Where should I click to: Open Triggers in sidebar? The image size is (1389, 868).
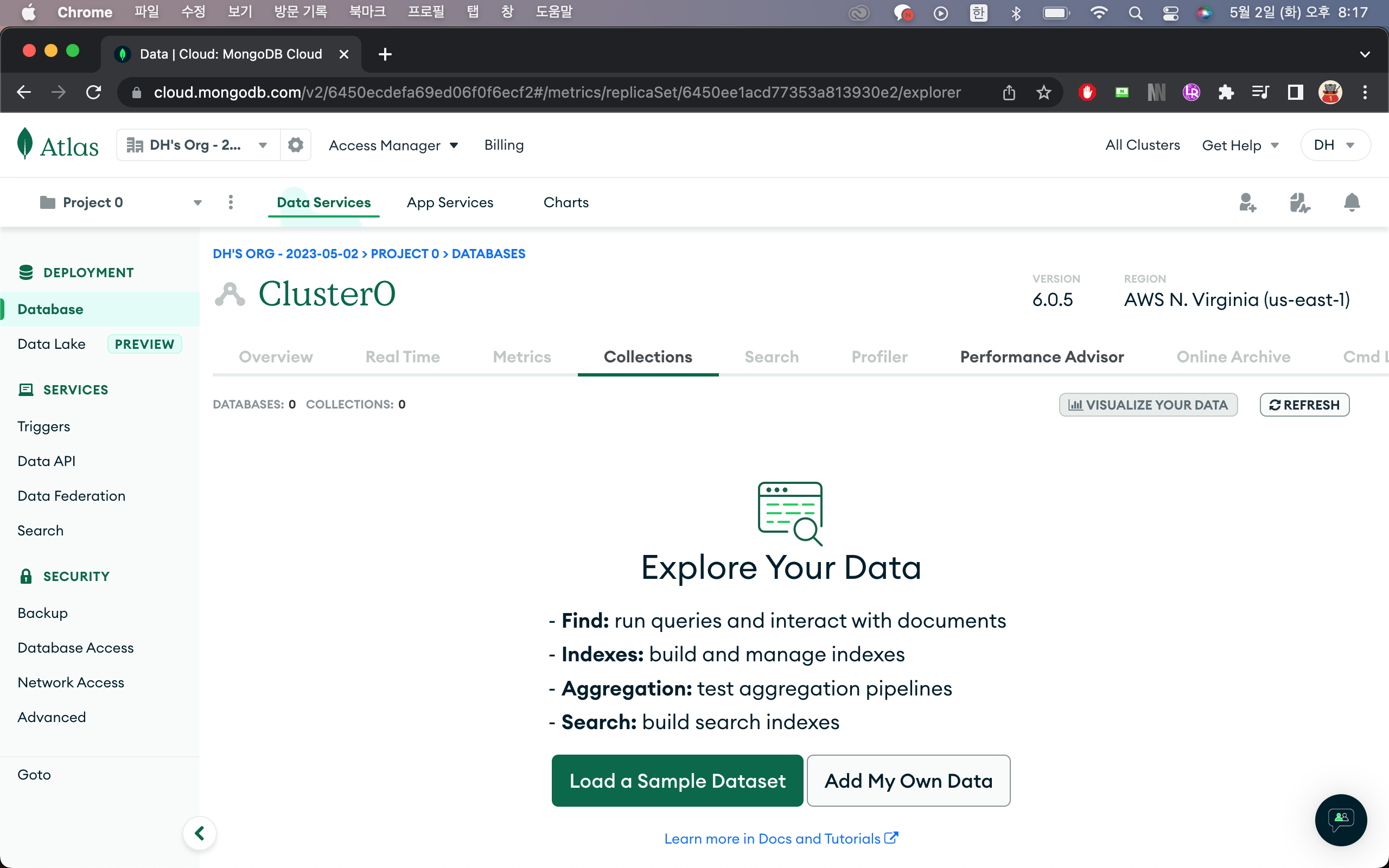tap(43, 426)
